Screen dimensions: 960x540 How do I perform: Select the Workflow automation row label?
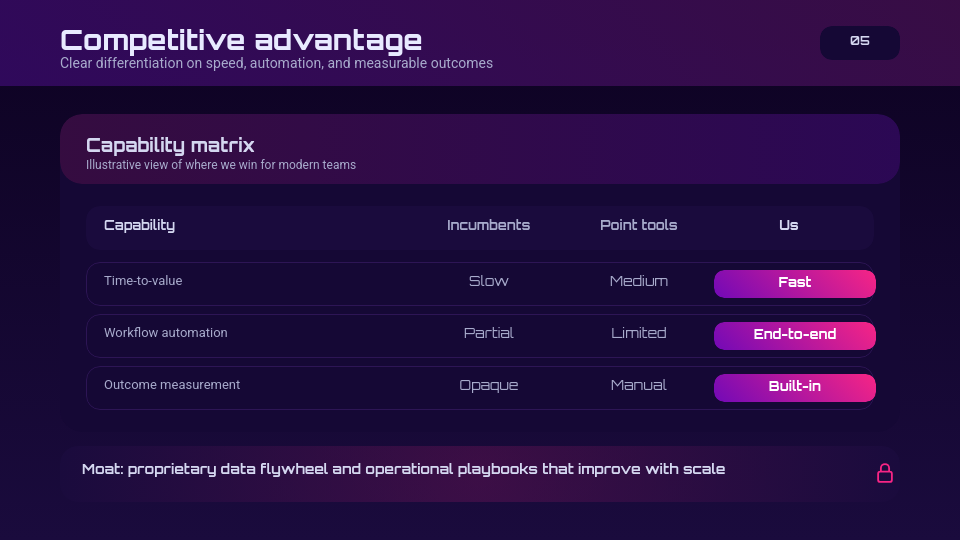[165, 333]
